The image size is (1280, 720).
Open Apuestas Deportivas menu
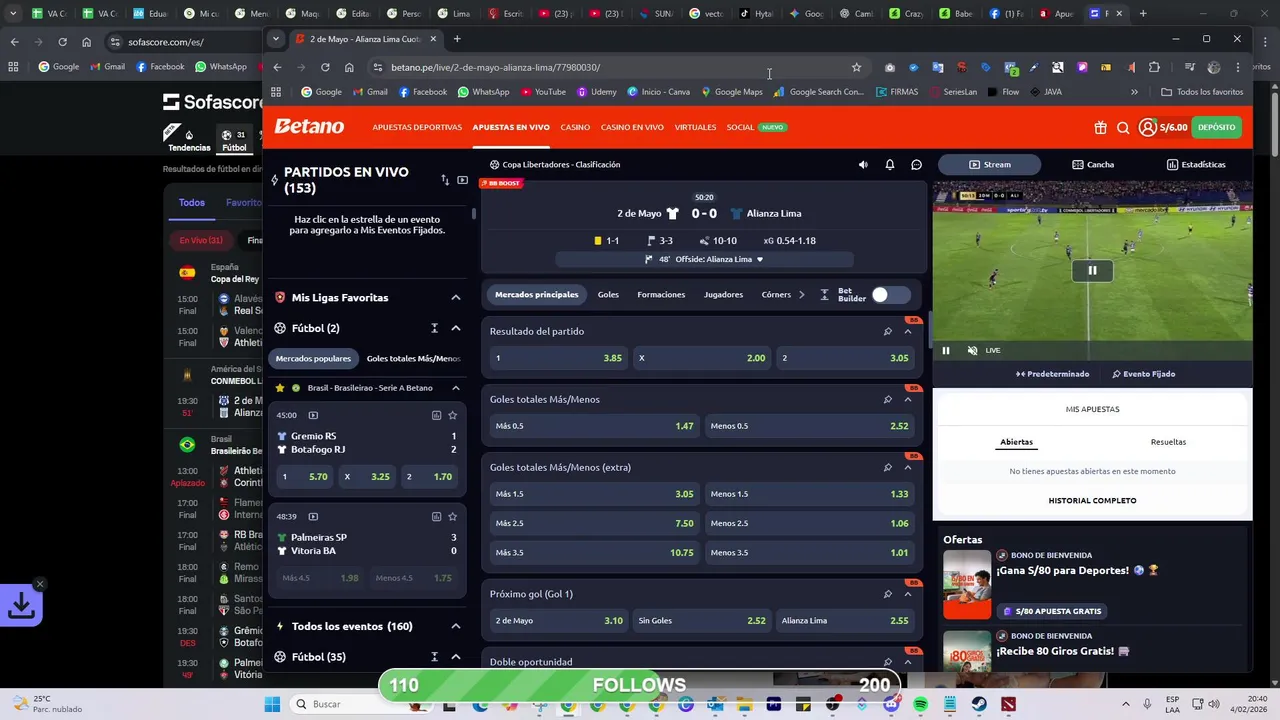pos(417,127)
